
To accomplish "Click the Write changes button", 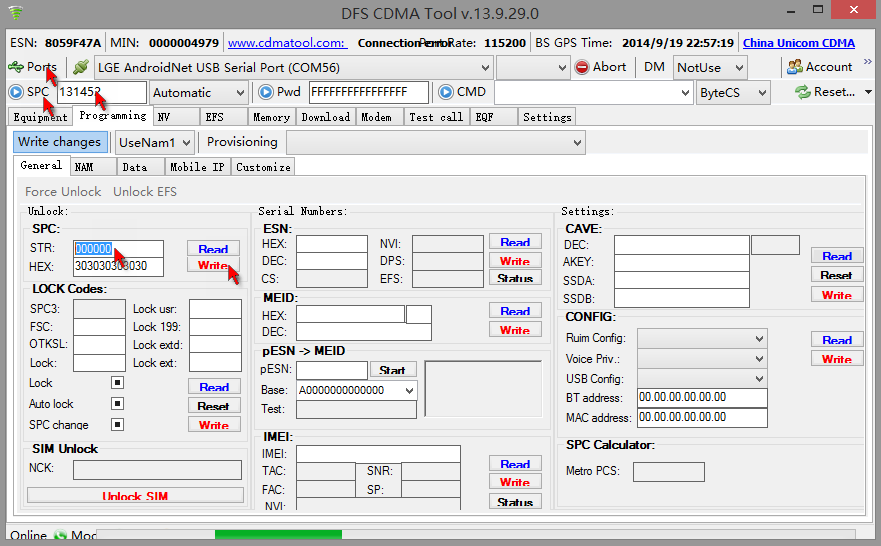I will coord(60,142).
